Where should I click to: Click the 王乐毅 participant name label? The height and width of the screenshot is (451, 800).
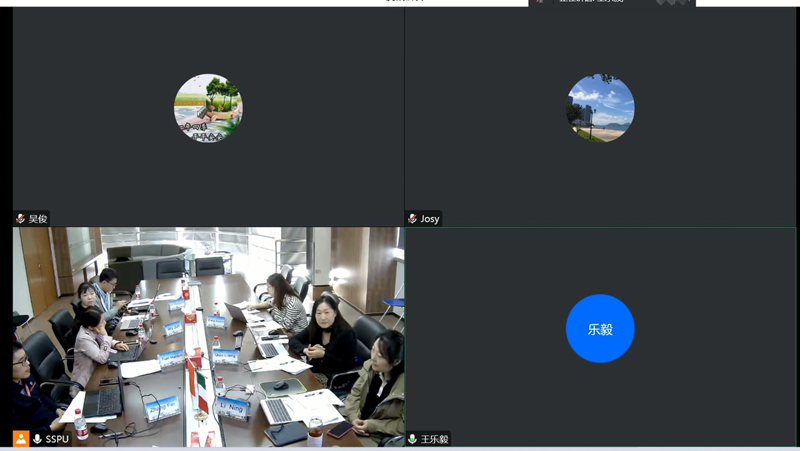(434, 439)
